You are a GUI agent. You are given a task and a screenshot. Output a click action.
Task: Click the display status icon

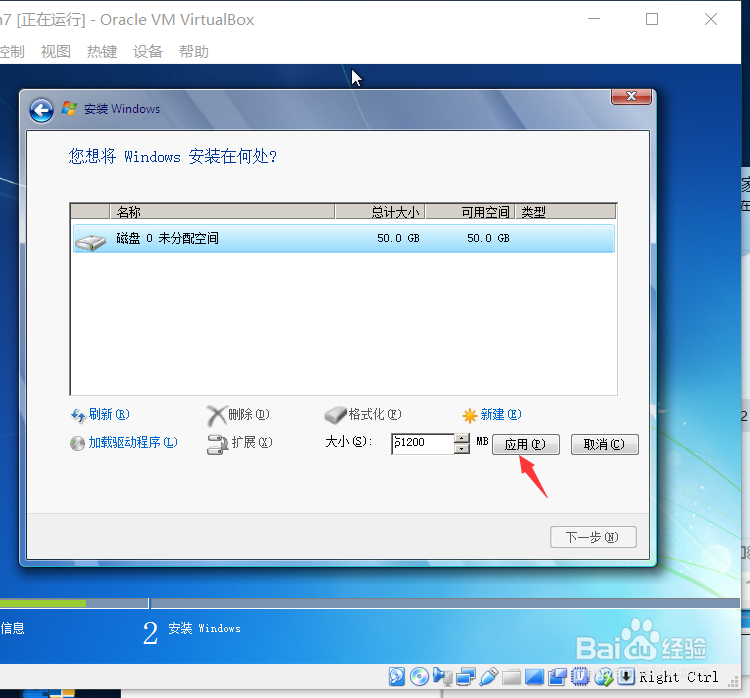534,676
